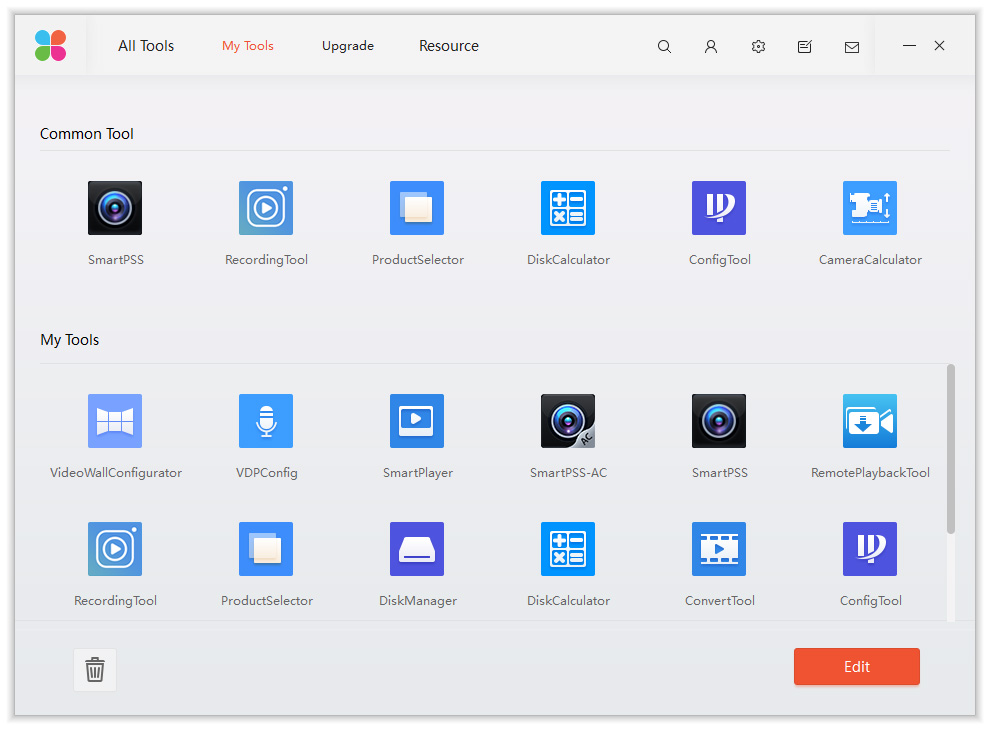Close the toolbox window

click(939, 45)
